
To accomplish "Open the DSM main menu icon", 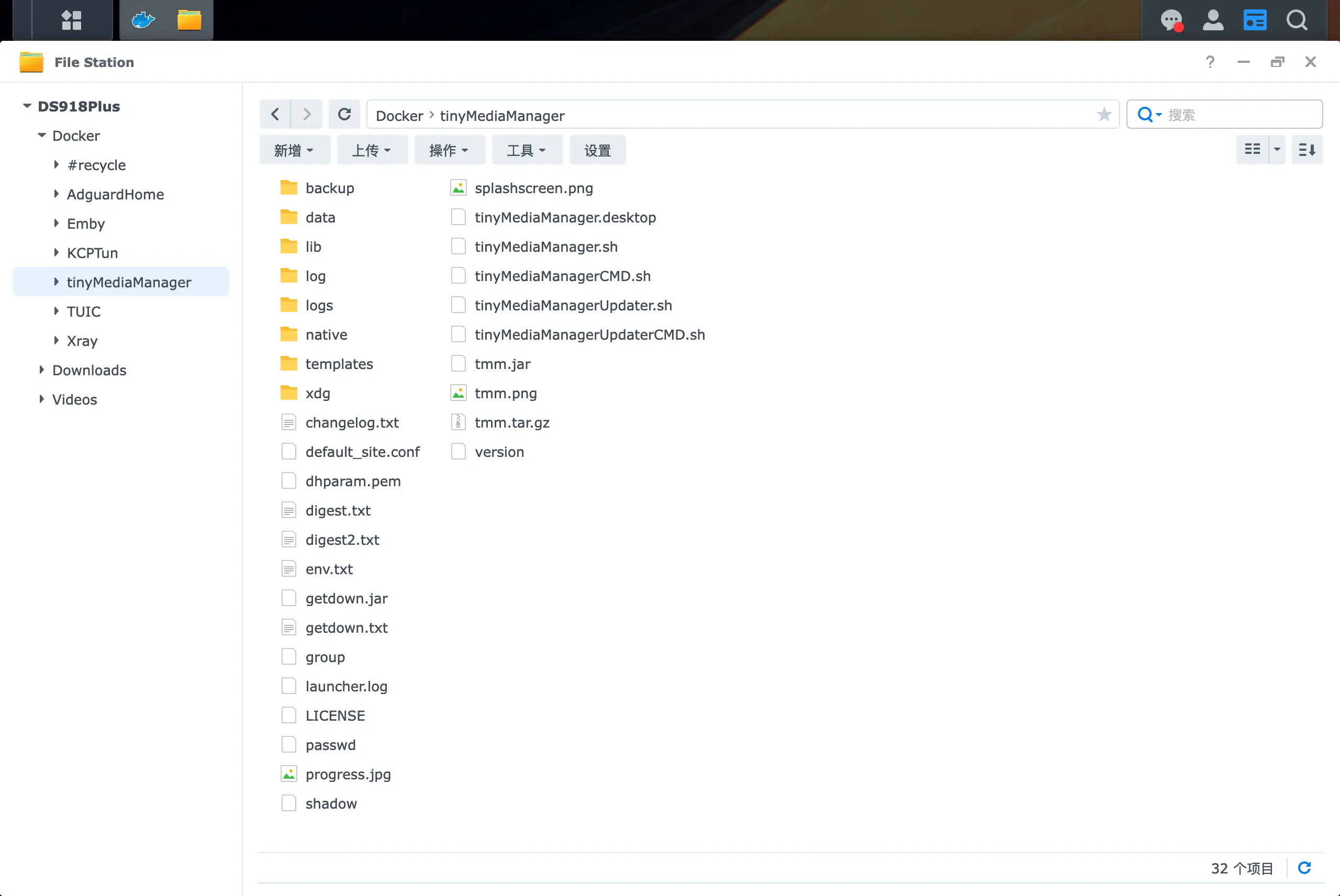I will coord(71,20).
